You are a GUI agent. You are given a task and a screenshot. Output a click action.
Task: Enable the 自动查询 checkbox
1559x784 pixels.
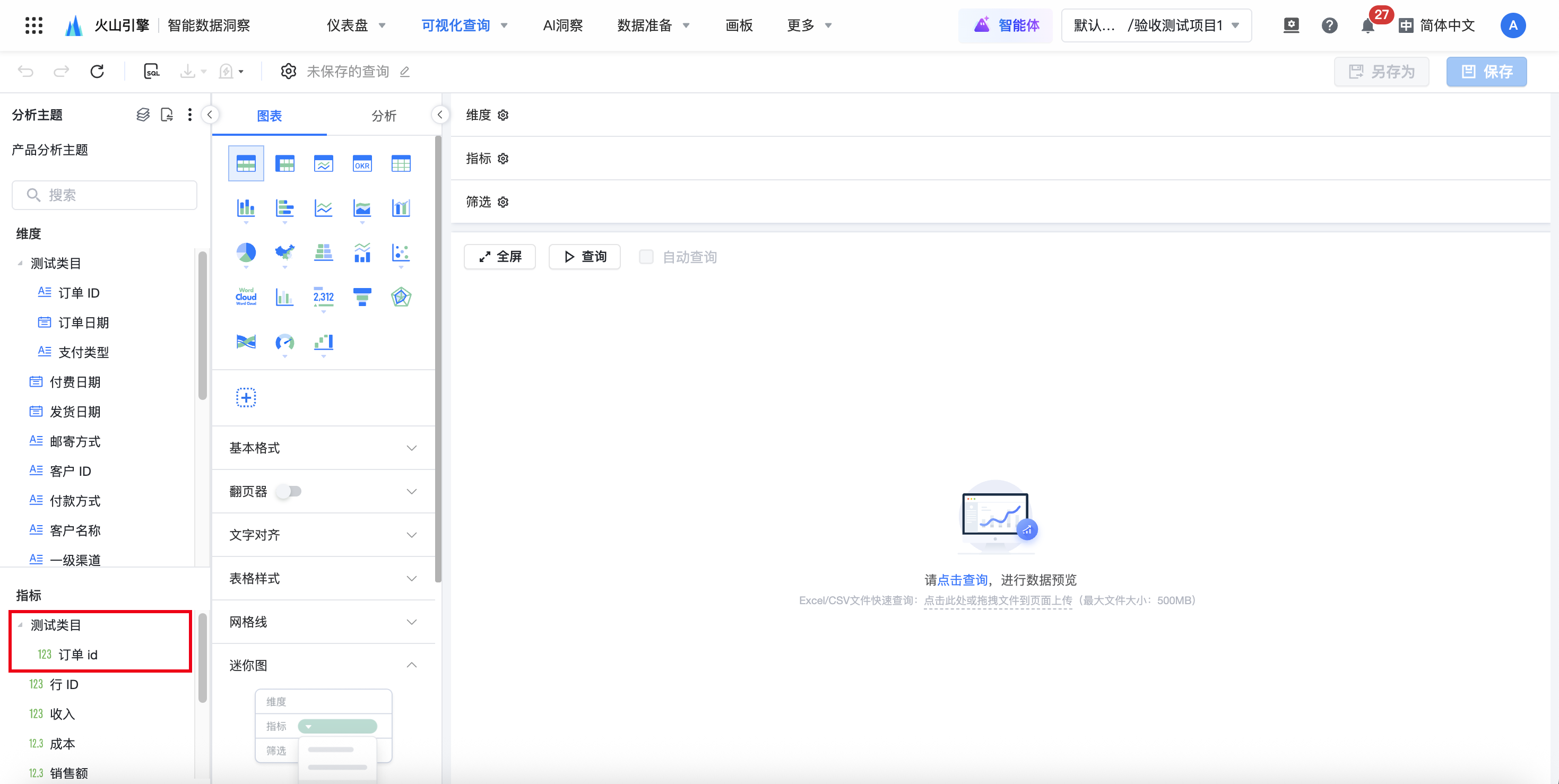click(x=646, y=257)
